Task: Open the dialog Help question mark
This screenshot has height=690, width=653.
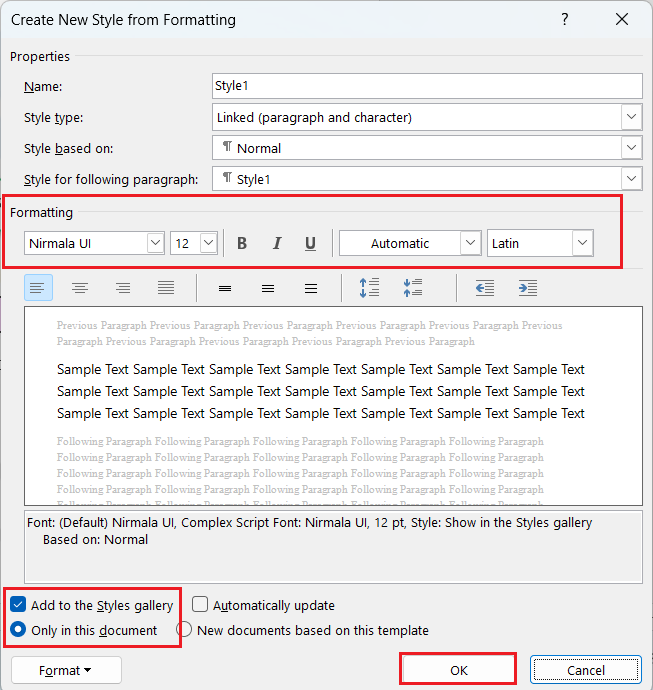Action: pos(565,19)
